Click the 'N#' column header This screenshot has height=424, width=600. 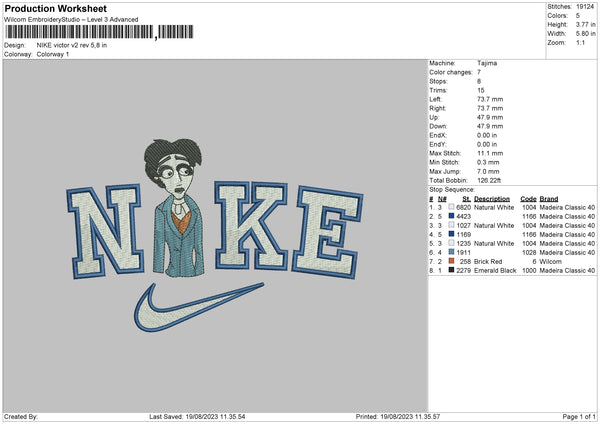click(442, 199)
